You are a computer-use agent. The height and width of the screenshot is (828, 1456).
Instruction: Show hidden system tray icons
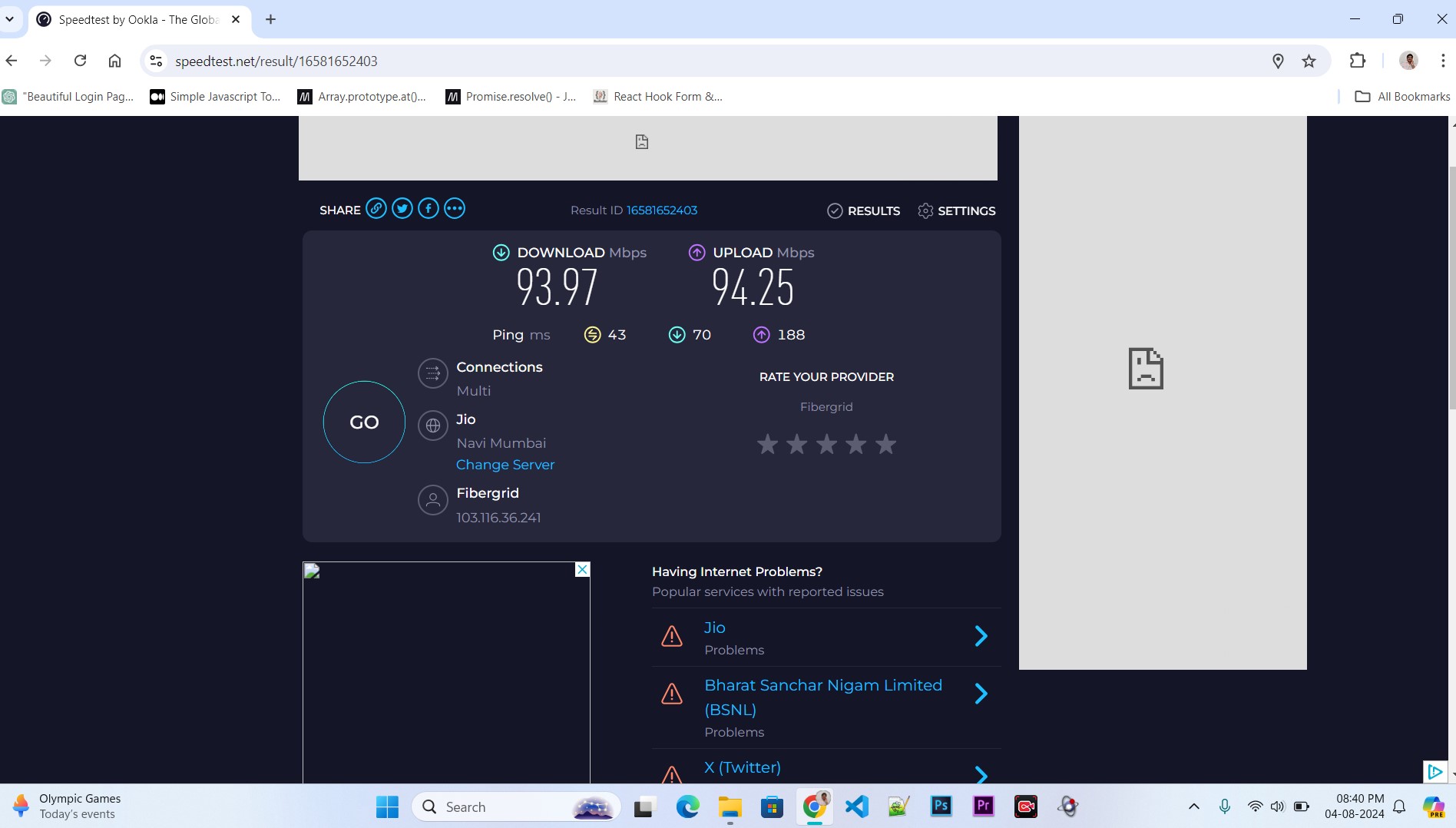click(x=1193, y=806)
